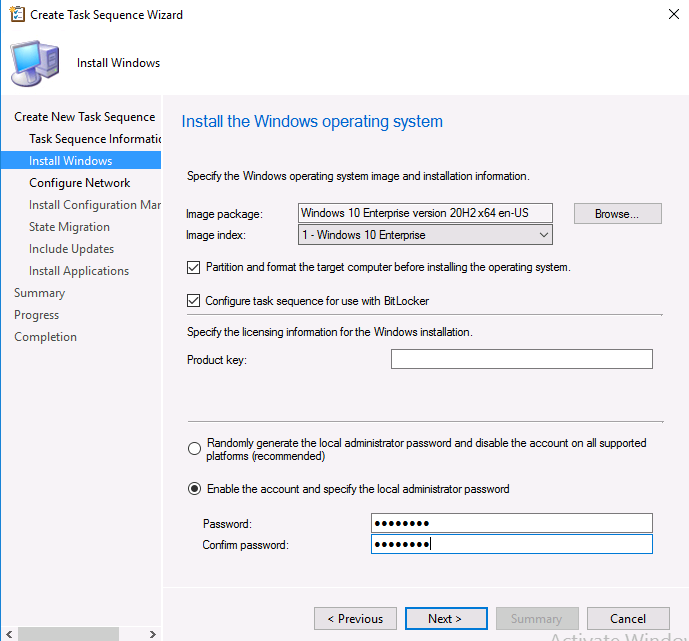Image resolution: width=689 pixels, height=641 pixels.
Task: Click sidebar scrollbar left arrow
Action: coord(9,634)
